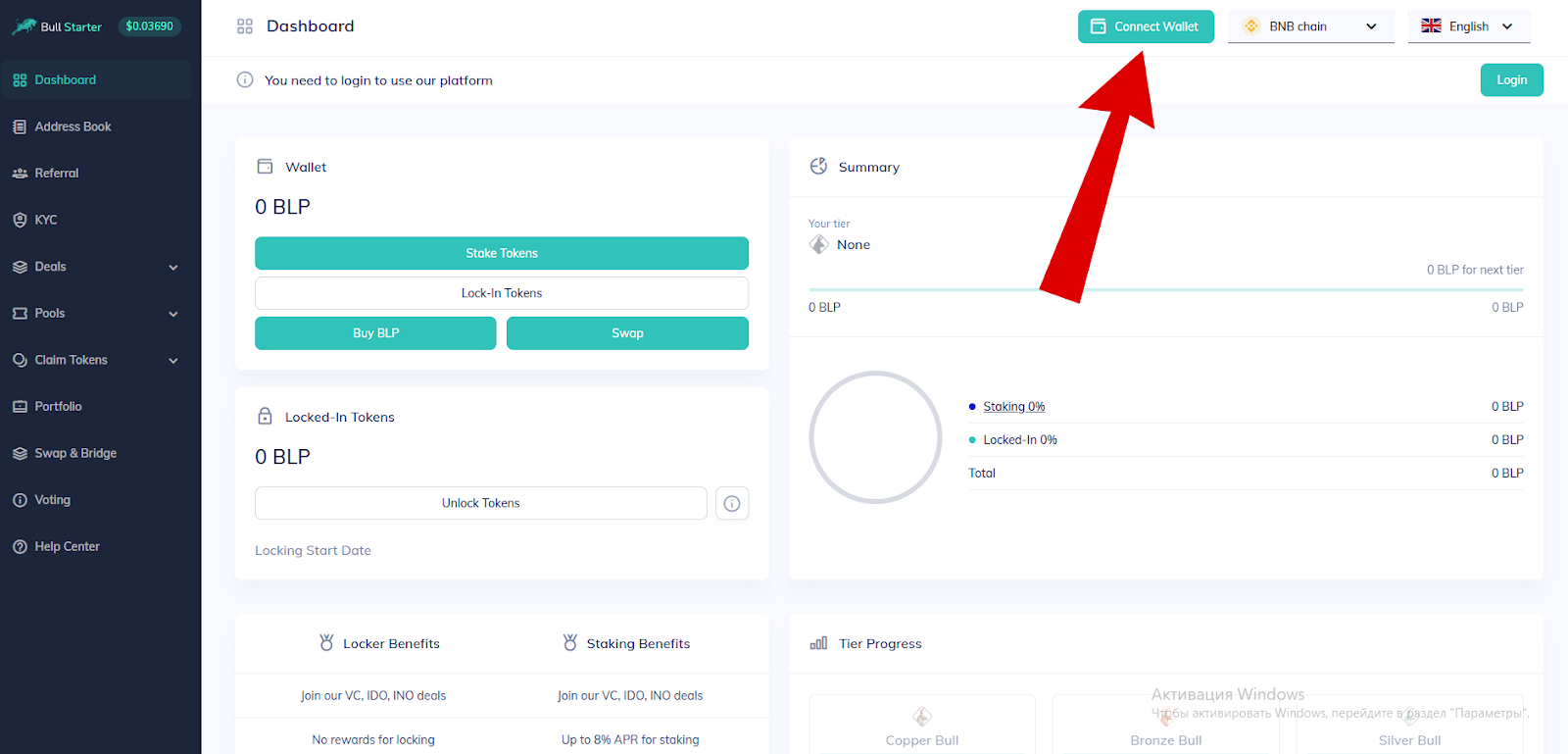Click the Dashboard grid icon in header

(245, 26)
